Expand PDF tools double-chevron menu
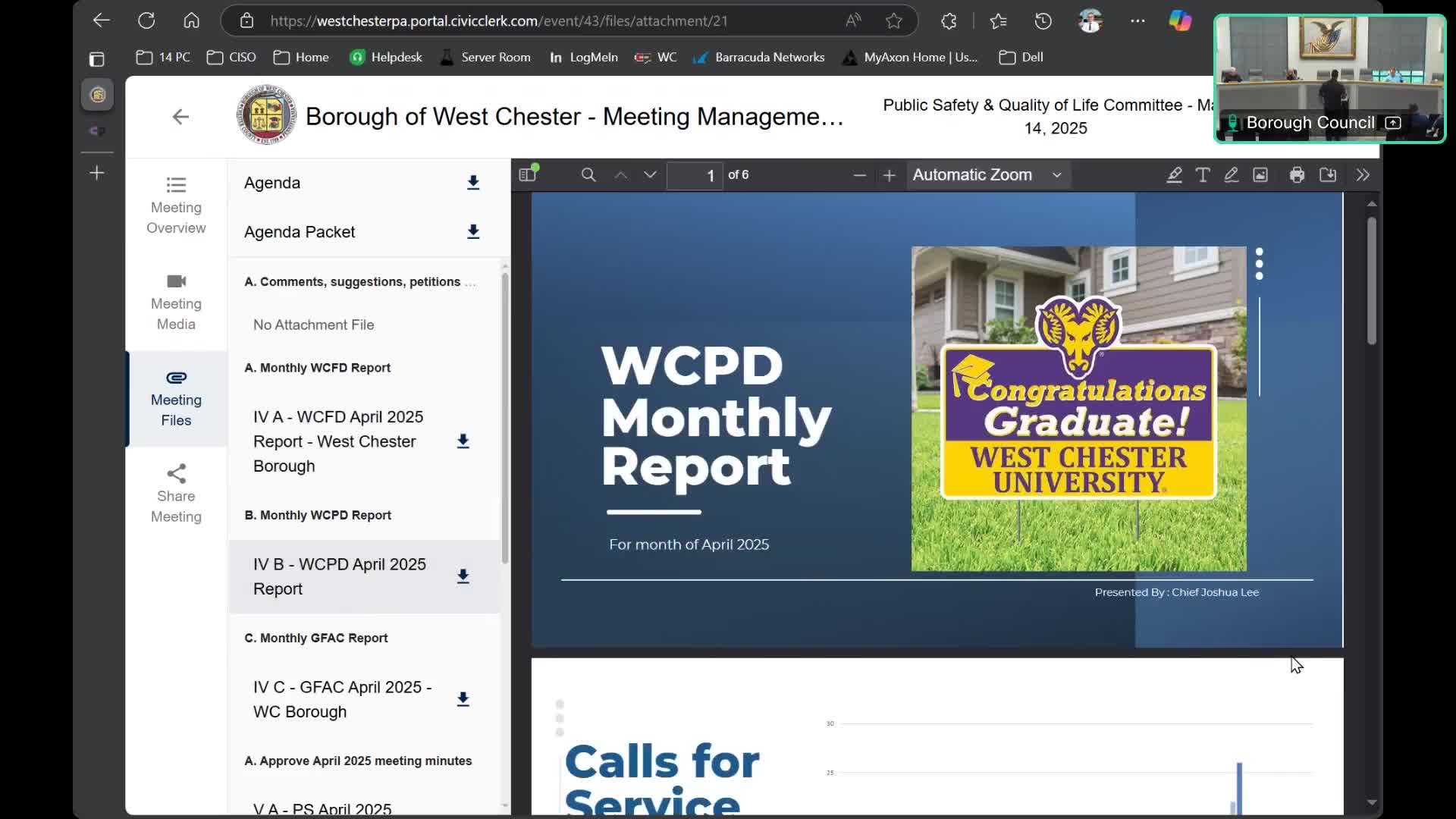This screenshot has width=1456, height=819. click(x=1363, y=175)
